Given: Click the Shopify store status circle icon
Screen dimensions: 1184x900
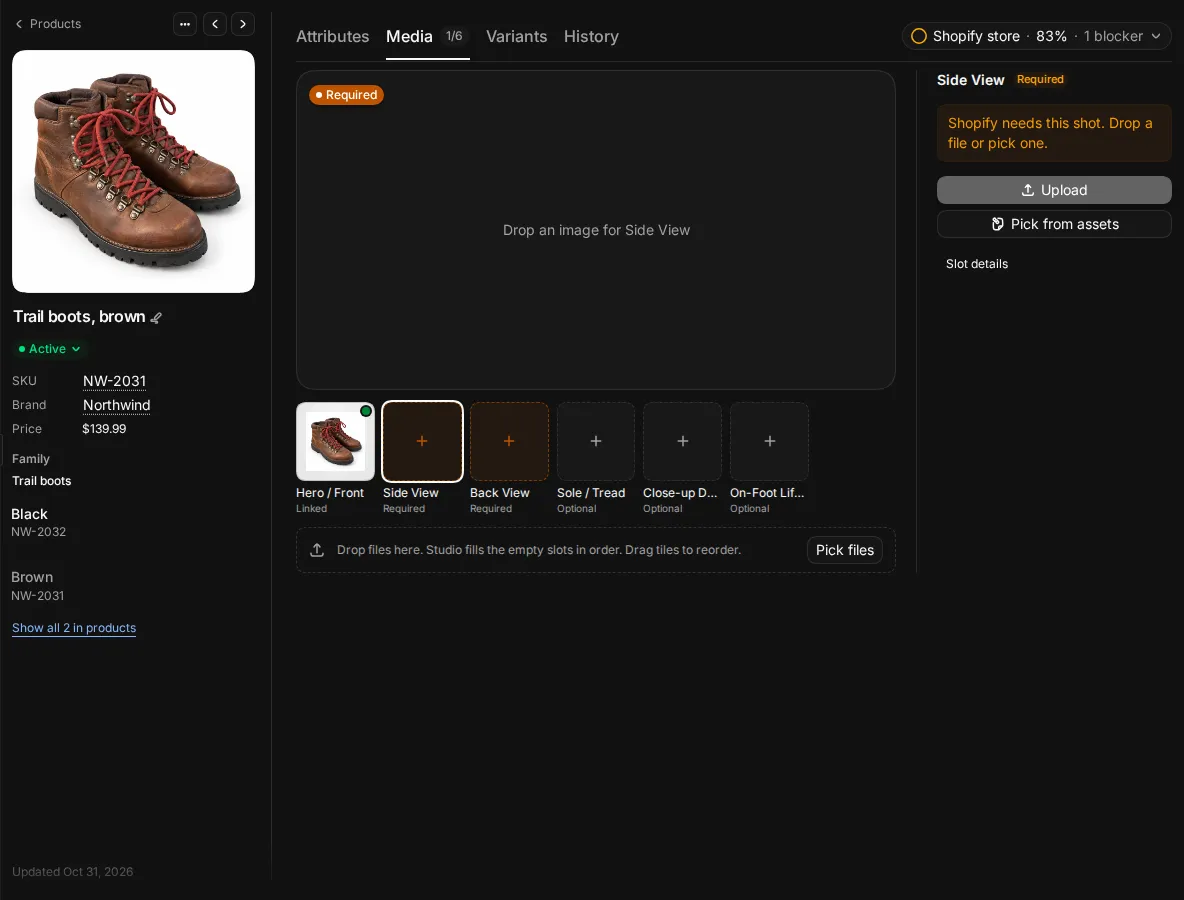Looking at the screenshot, I should tap(918, 36).
